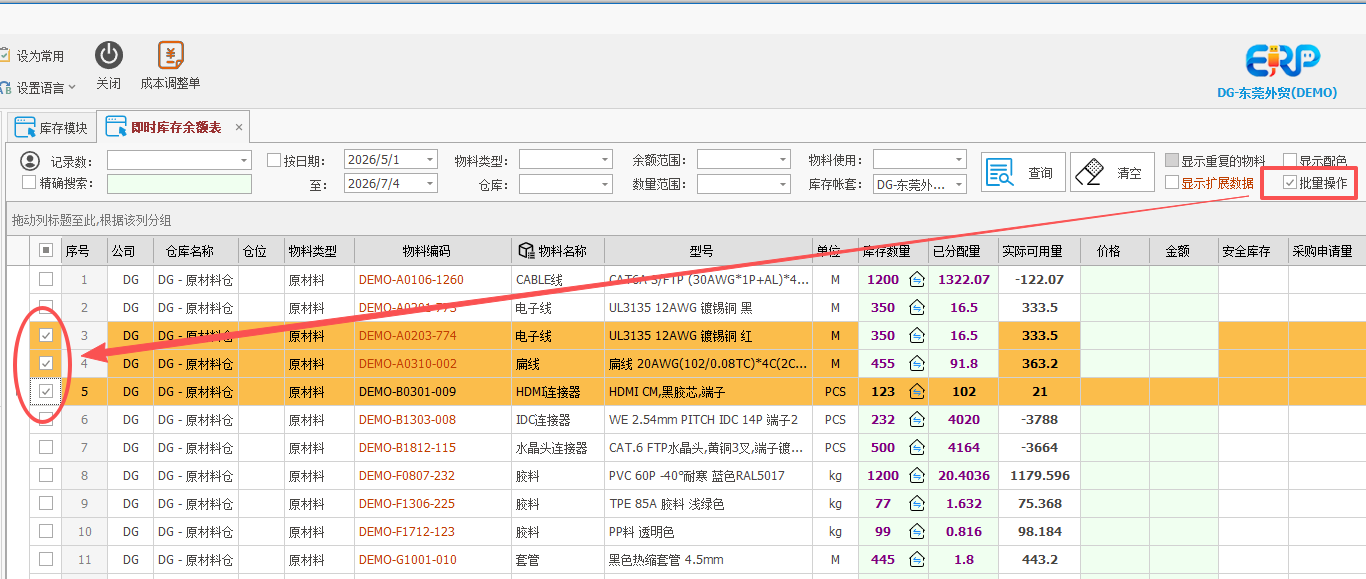Viewport: 1366px width, 579px height.
Task: Select the -3788 available quantity cell
Action: pyautogui.click(x=1040, y=420)
